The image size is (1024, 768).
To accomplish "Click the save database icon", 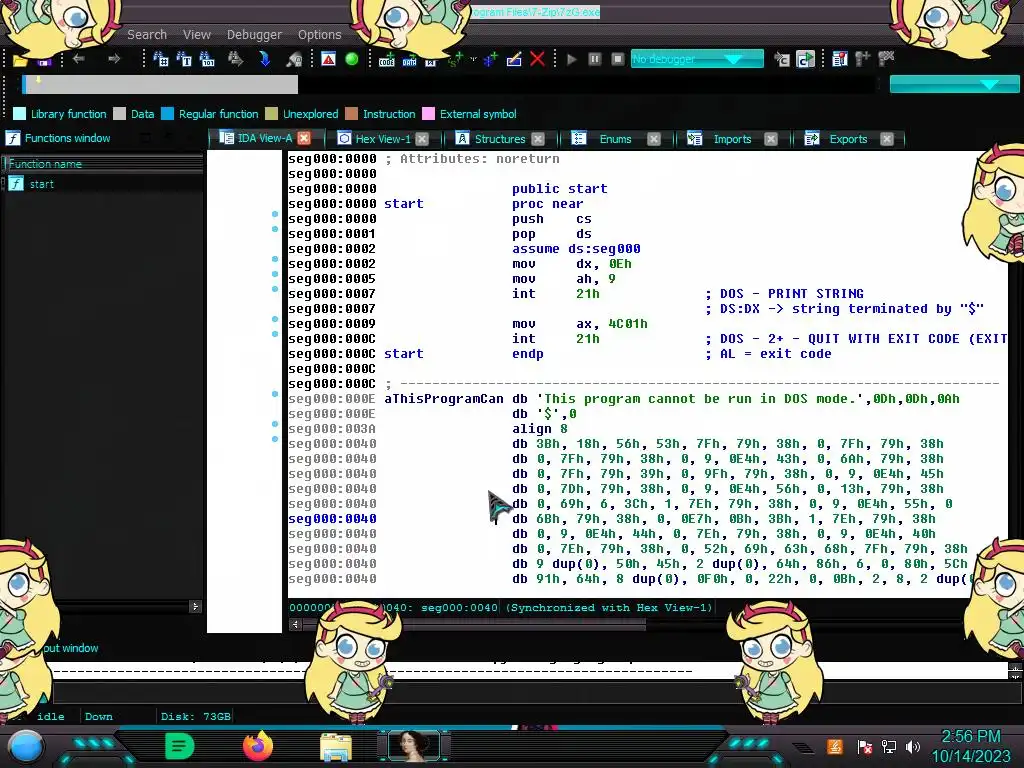I will [x=44, y=61].
